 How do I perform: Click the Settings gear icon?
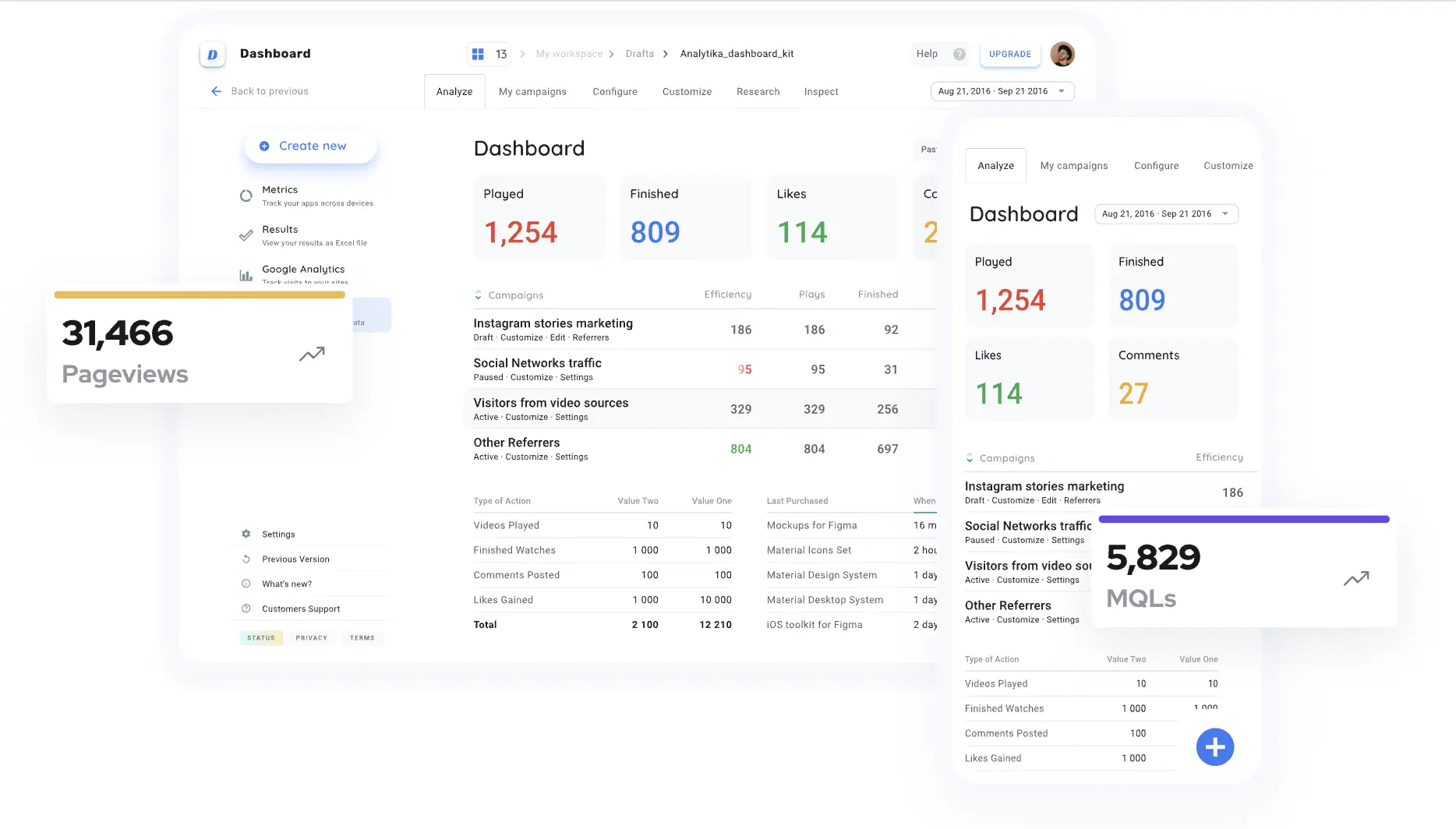(246, 534)
